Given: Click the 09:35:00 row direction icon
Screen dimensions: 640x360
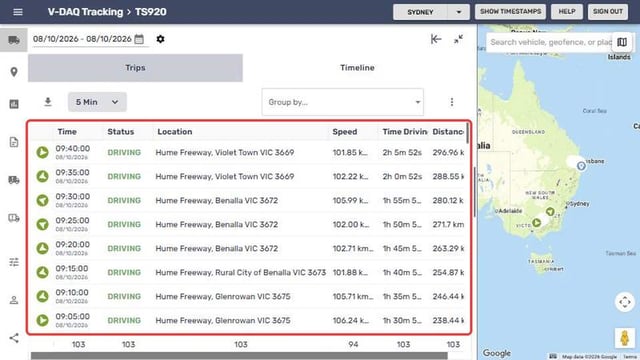Looking at the screenshot, I should 42,176.
